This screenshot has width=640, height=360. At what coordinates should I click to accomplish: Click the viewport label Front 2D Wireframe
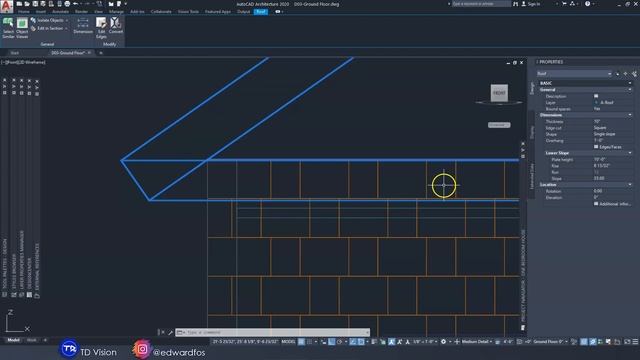(x=24, y=62)
